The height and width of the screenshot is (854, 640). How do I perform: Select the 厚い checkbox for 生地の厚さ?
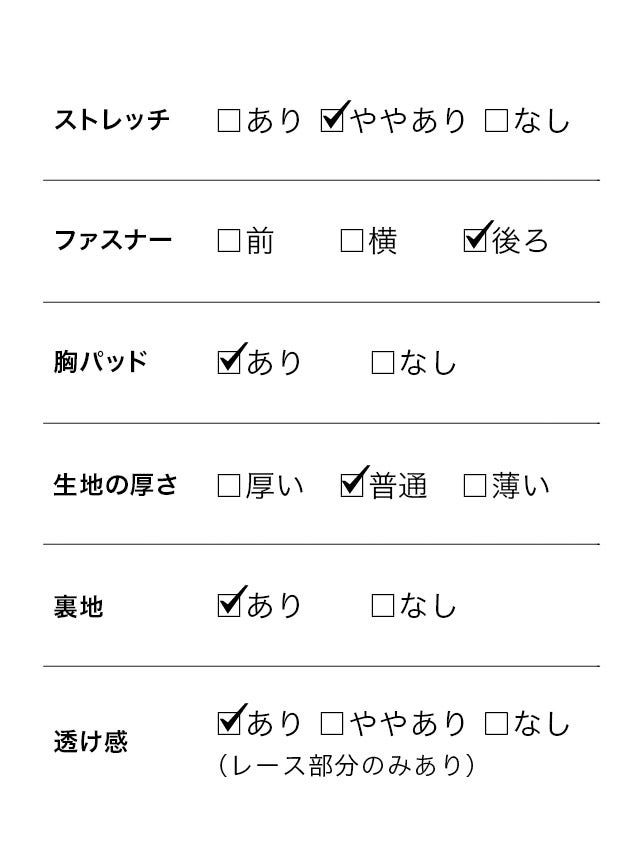point(229,486)
